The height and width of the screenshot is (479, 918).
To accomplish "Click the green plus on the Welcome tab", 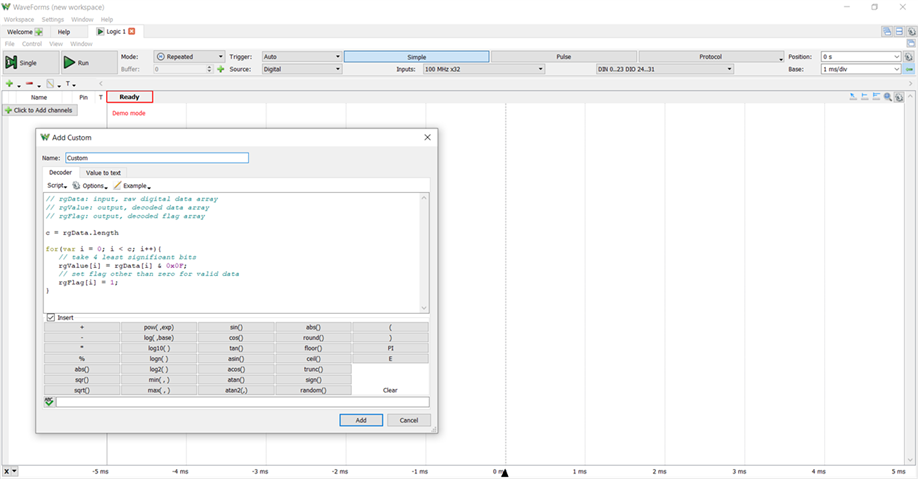I will [x=39, y=32].
